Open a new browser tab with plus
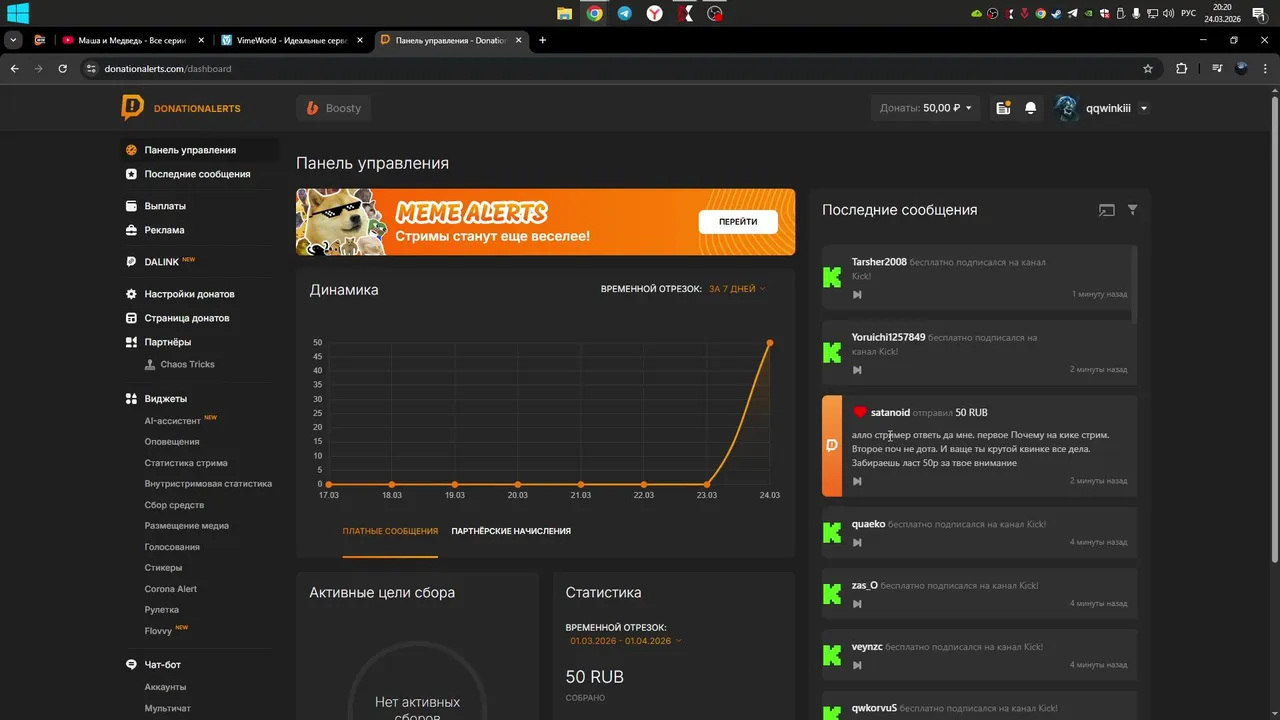The width and height of the screenshot is (1280, 720). (542, 40)
